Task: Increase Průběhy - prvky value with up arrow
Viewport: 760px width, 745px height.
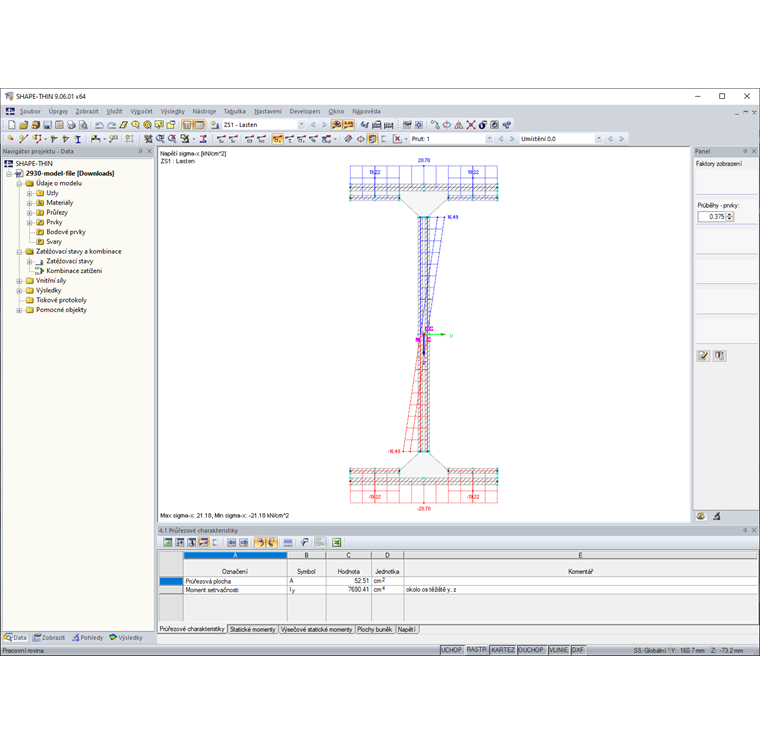Action: pos(730,214)
